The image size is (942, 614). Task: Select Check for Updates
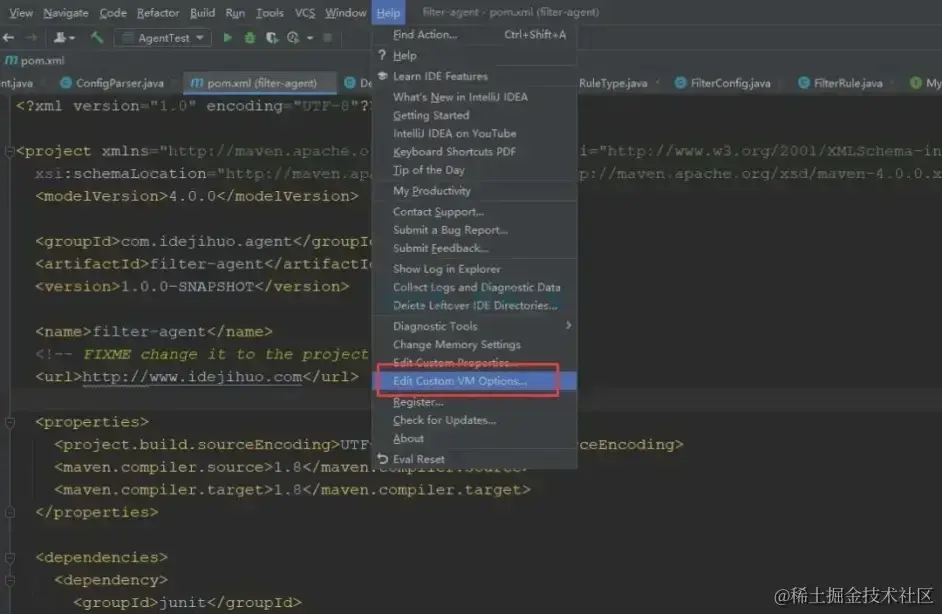[x=475, y=421]
